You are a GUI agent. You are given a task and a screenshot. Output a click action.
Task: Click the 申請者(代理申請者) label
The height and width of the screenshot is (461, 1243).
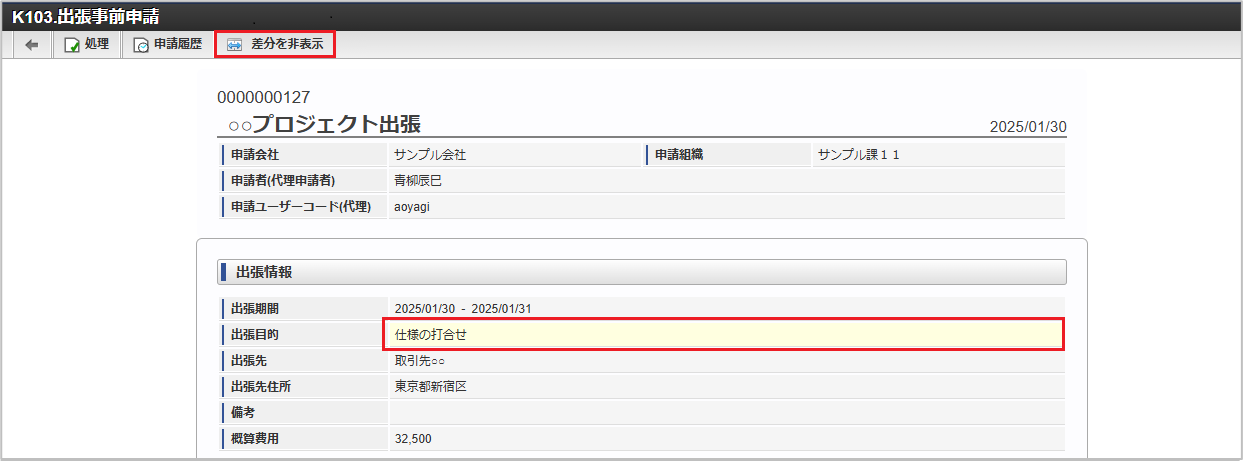(283, 181)
